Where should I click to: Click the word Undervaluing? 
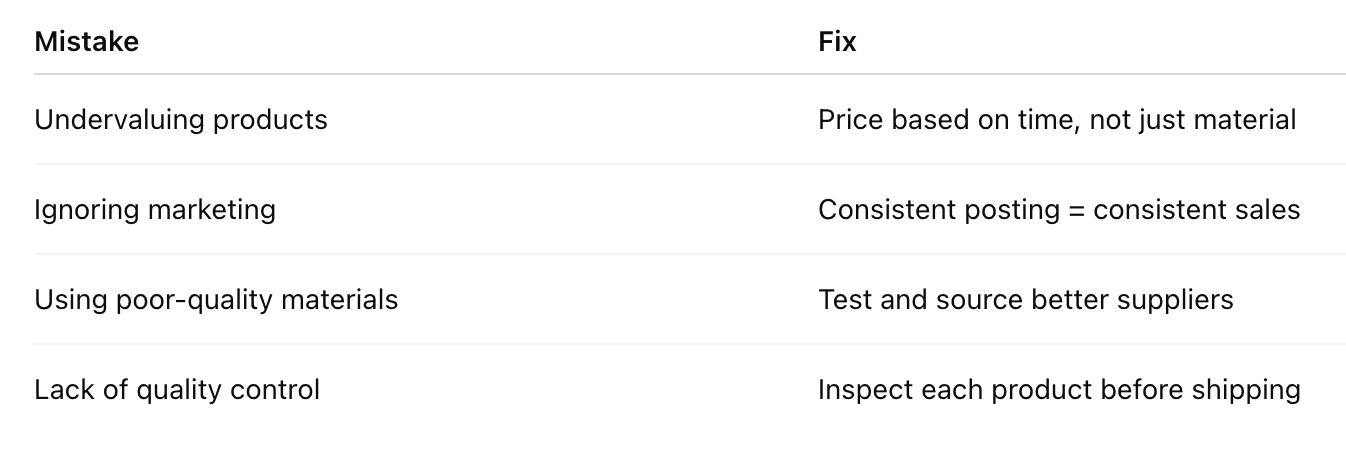pos(106,119)
